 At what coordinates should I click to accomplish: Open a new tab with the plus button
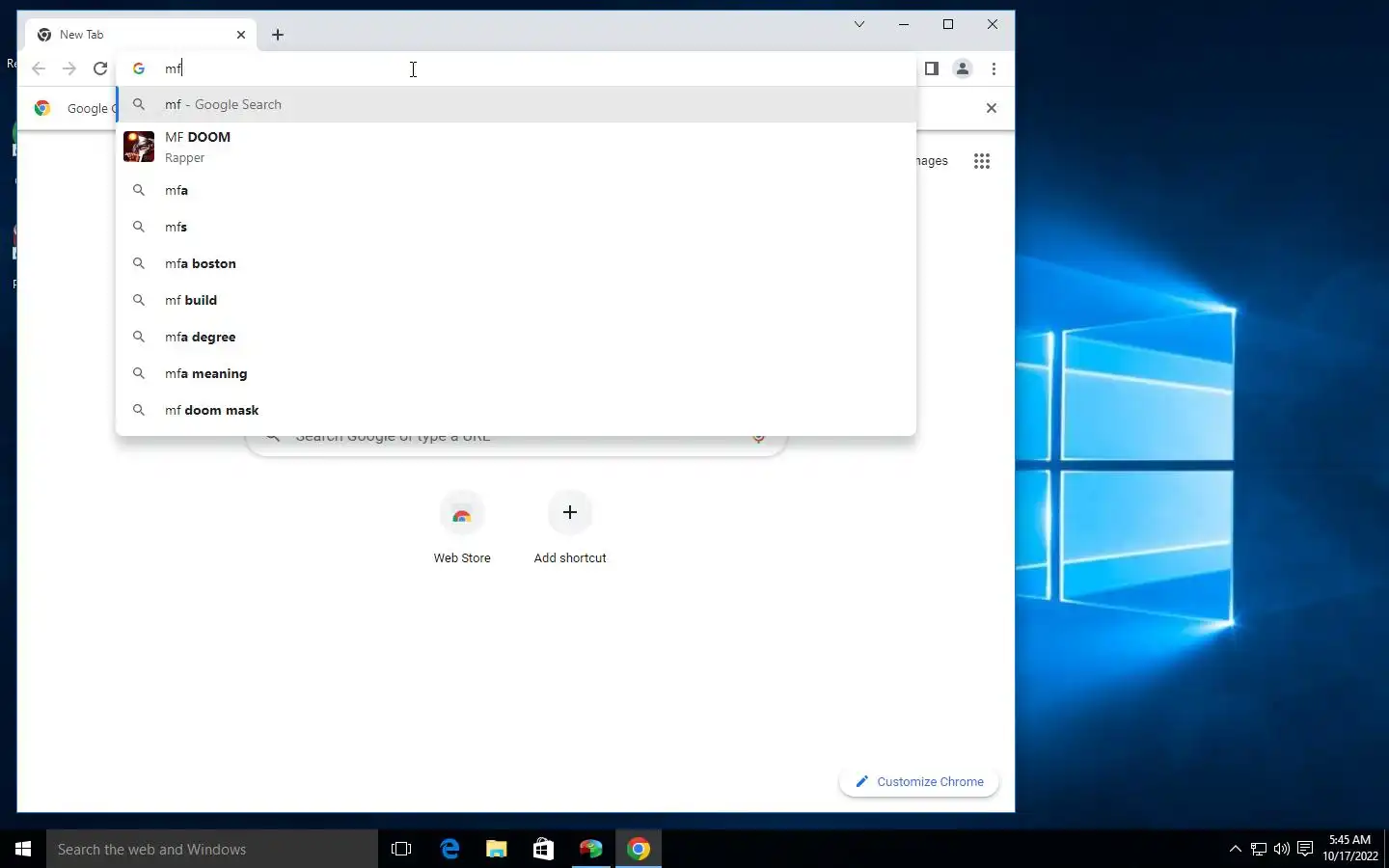278,35
